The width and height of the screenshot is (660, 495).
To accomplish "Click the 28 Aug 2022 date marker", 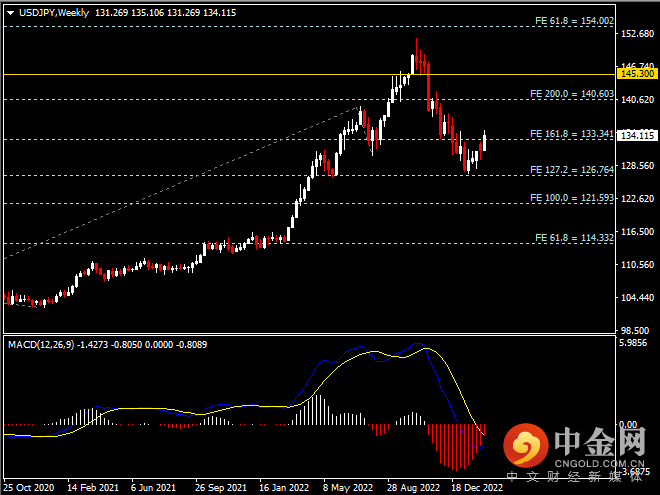I will 411,488.
